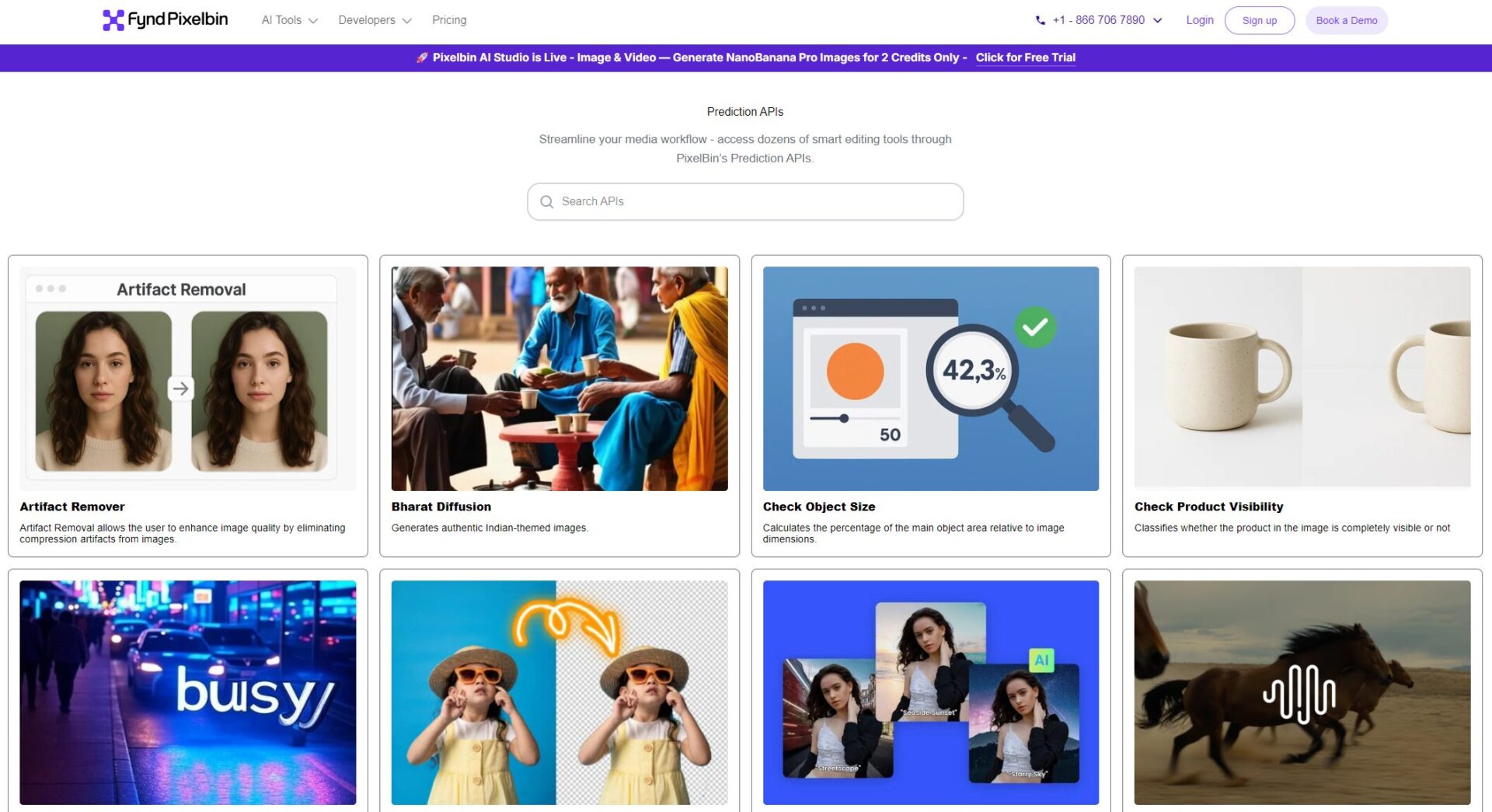Click the Fynd Pixelbin logo
1492x812 pixels.
(165, 20)
